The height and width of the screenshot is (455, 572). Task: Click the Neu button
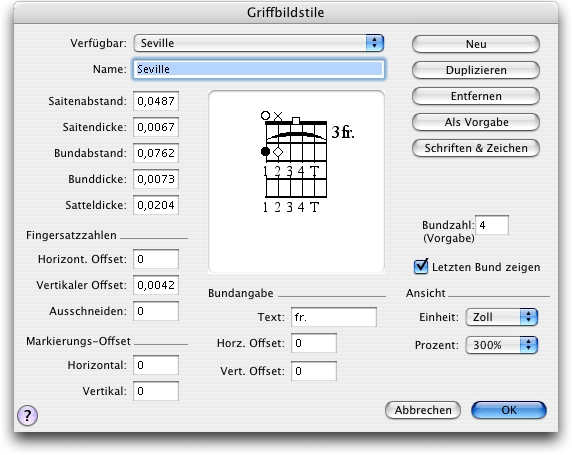coord(476,44)
